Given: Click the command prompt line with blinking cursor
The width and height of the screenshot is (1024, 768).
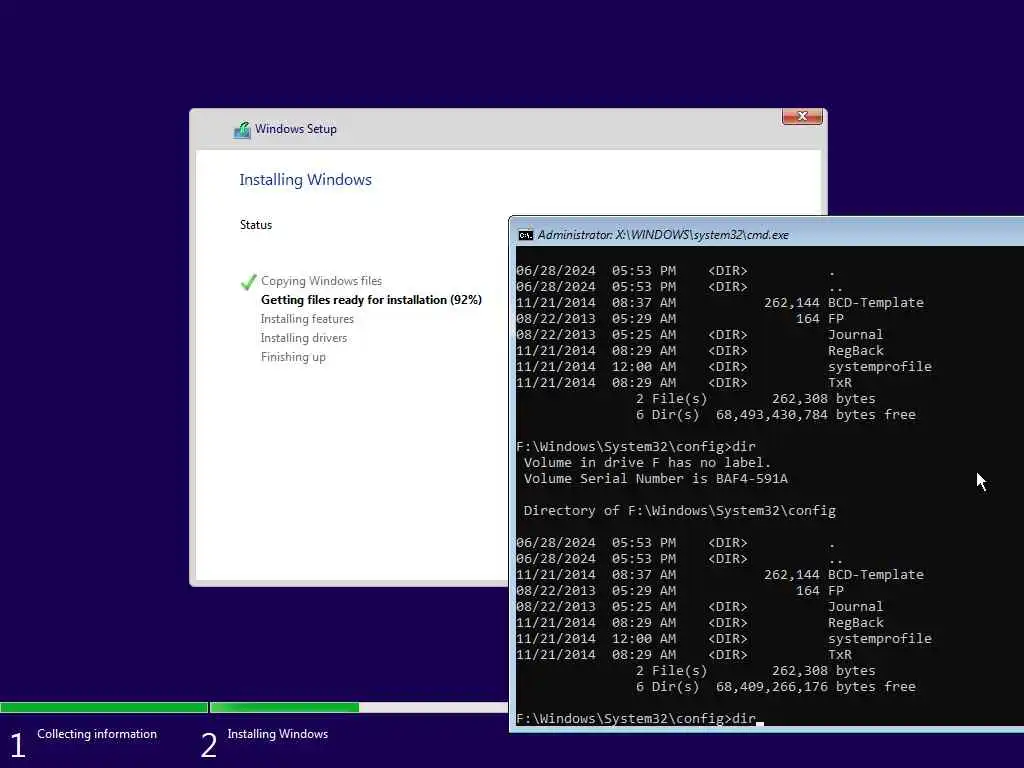Looking at the screenshot, I should coord(639,718).
